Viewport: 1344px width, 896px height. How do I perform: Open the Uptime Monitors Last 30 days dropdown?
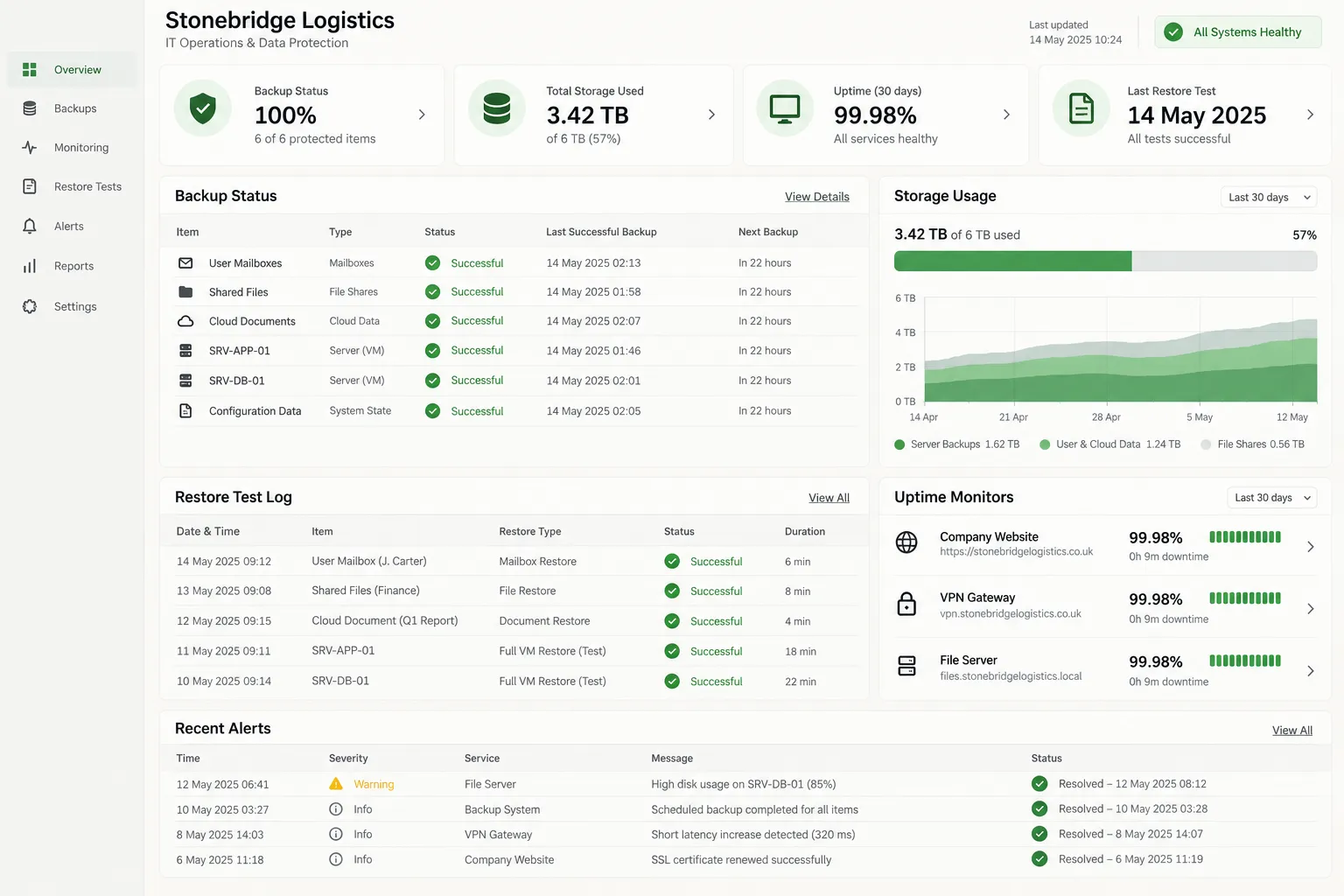tap(1272, 498)
